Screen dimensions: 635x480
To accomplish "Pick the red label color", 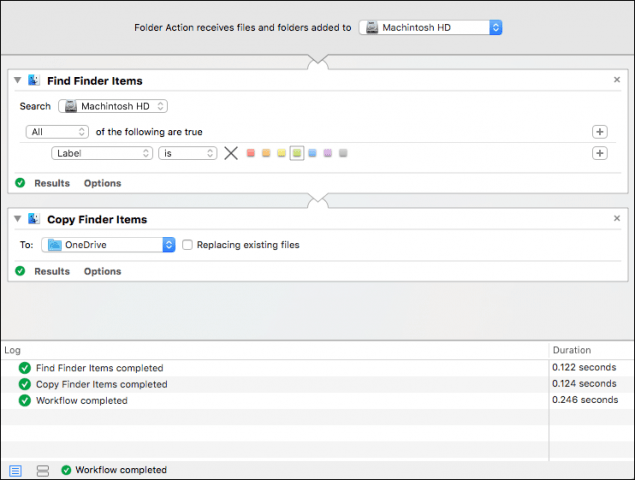I will coord(251,153).
